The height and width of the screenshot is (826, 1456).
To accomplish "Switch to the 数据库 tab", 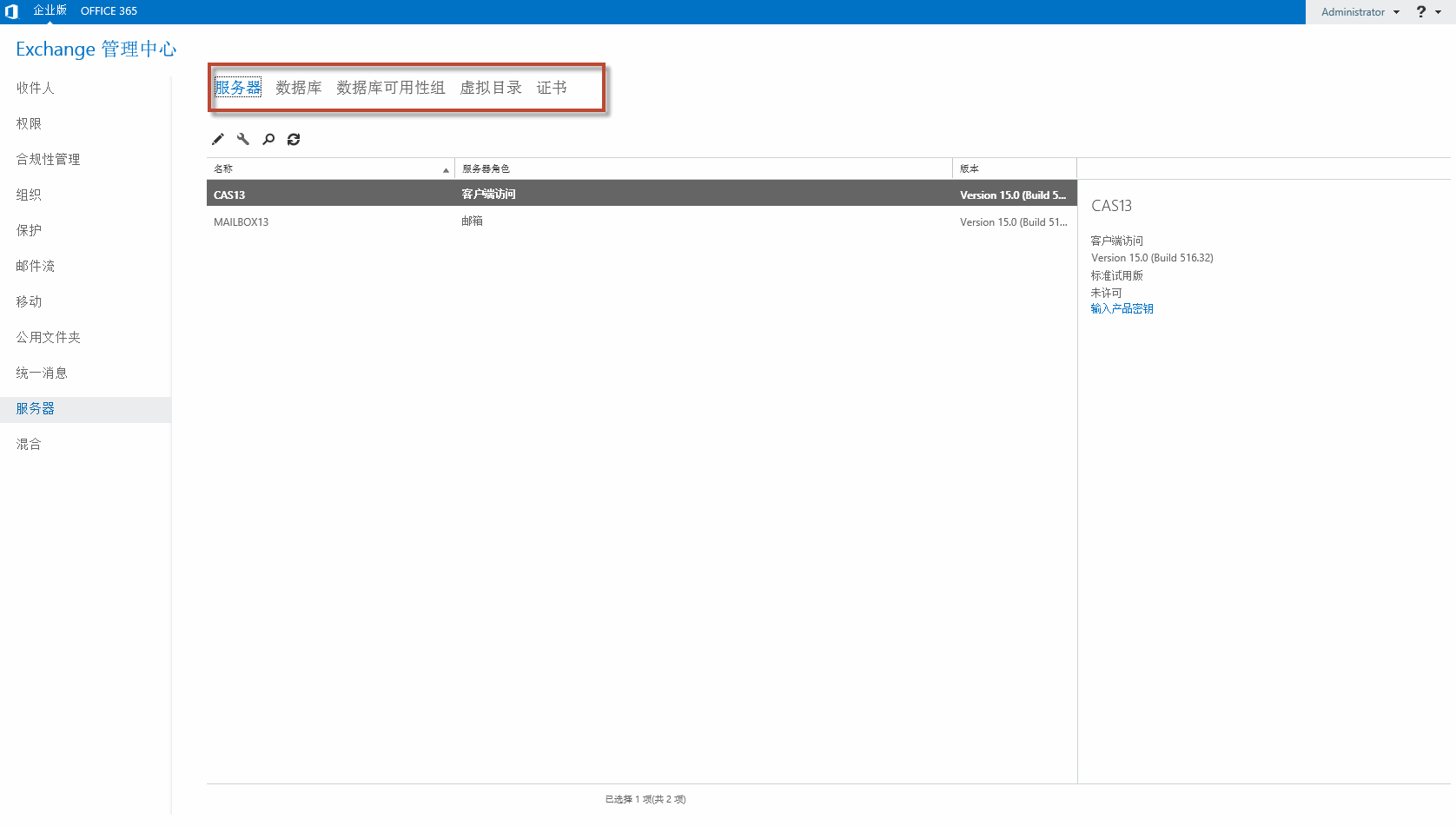I will click(x=299, y=88).
